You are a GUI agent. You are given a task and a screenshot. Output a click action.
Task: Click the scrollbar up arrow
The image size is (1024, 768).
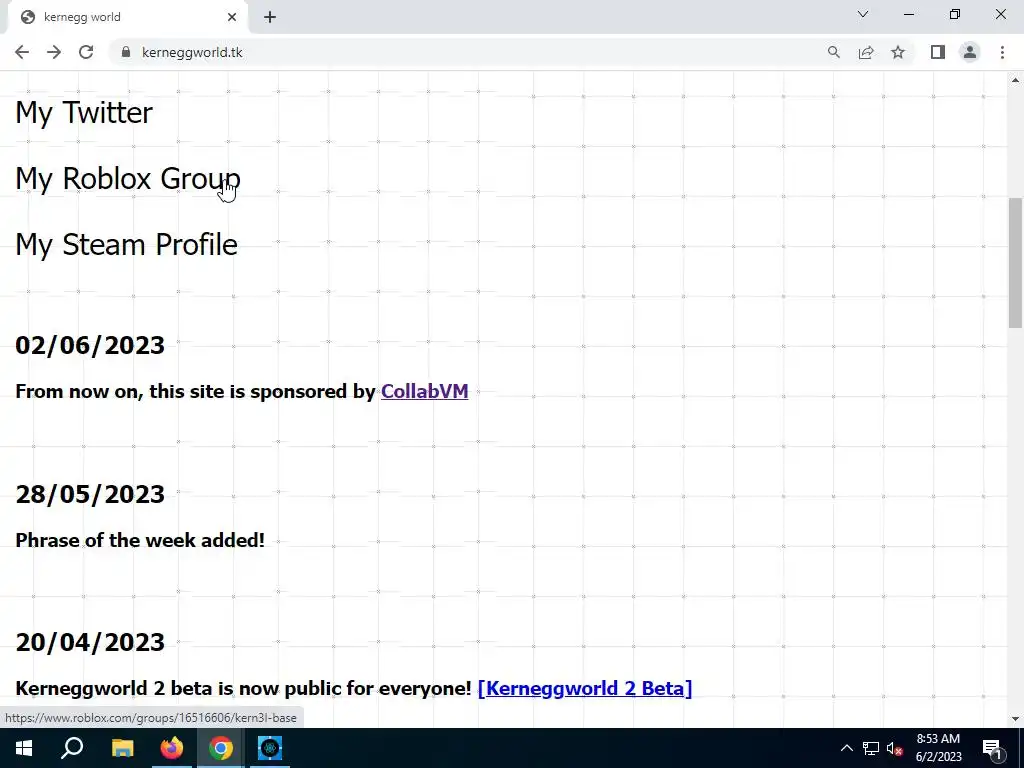click(x=1015, y=80)
